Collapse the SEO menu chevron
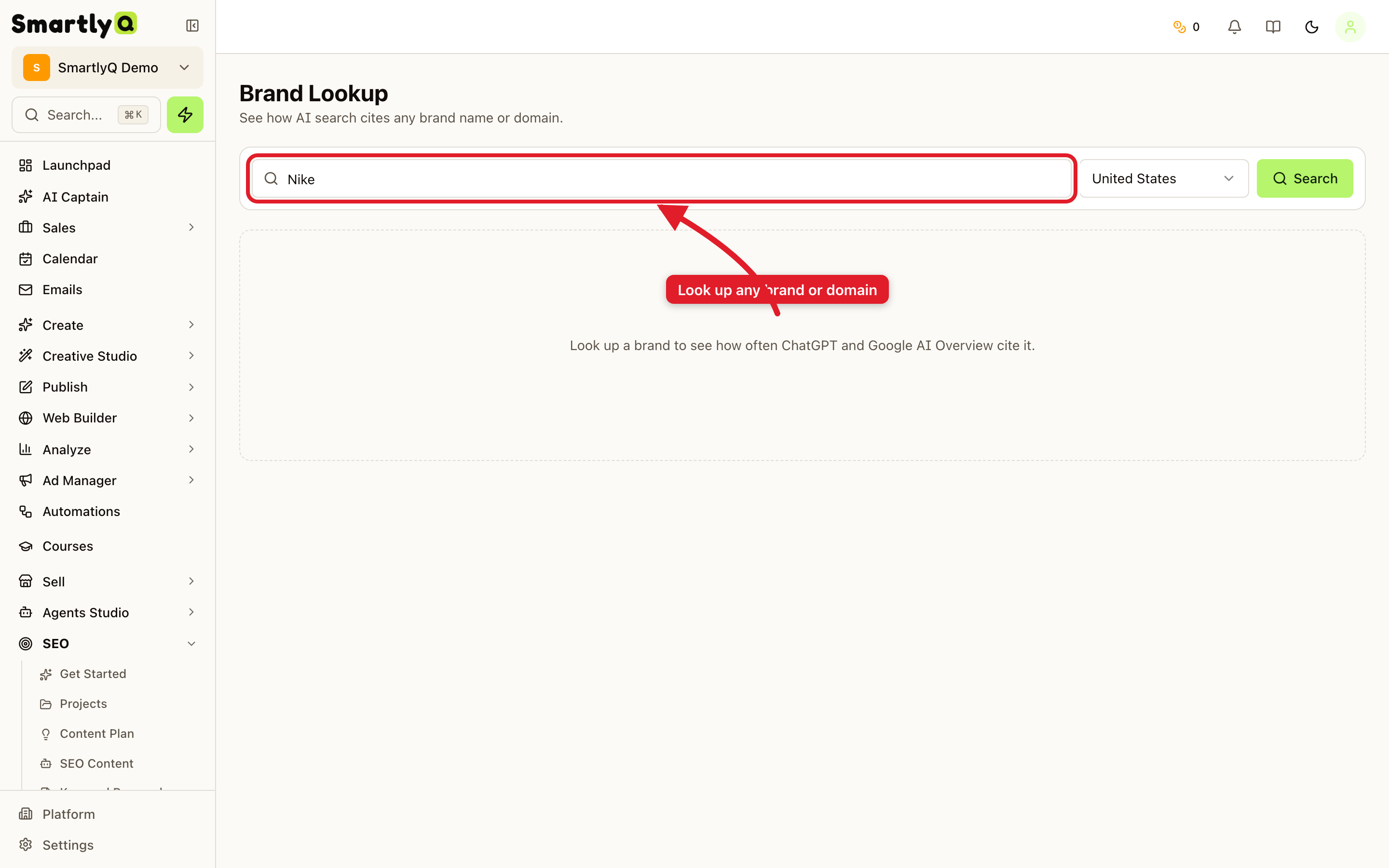 coord(191,644)
